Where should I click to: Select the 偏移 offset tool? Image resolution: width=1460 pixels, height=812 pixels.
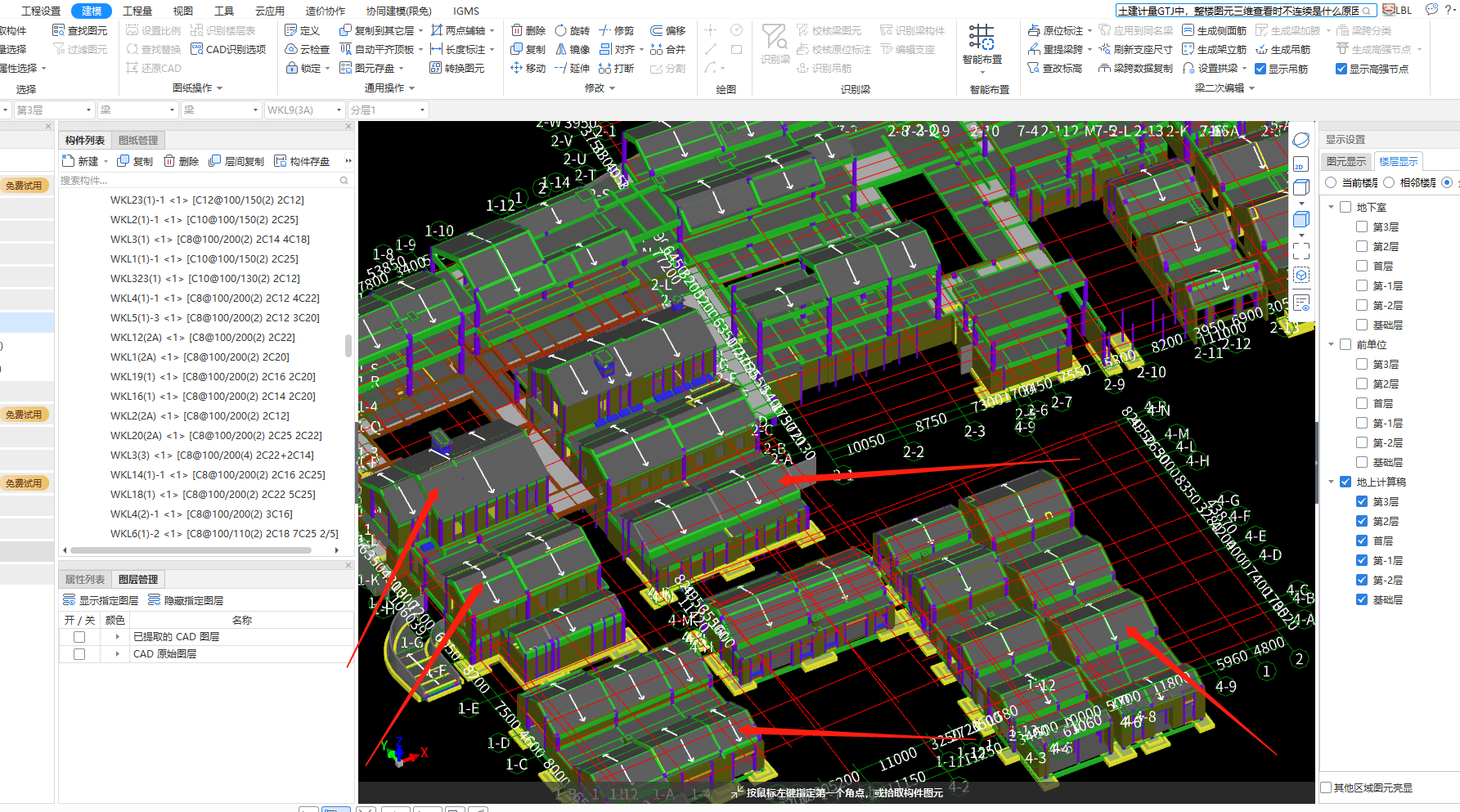[x=667, y=30]
